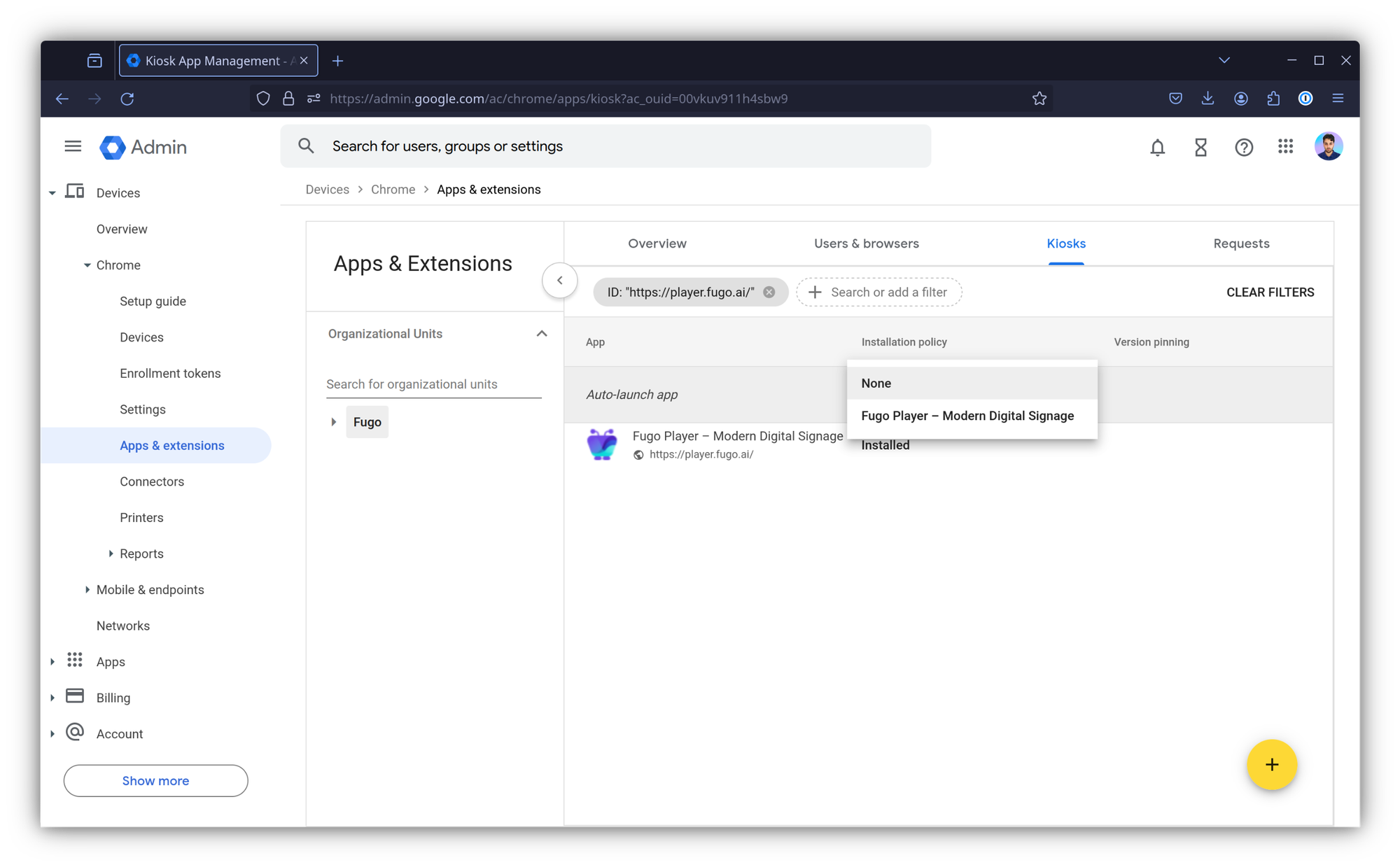Switch to Users & browsers tab

(866, 244)
